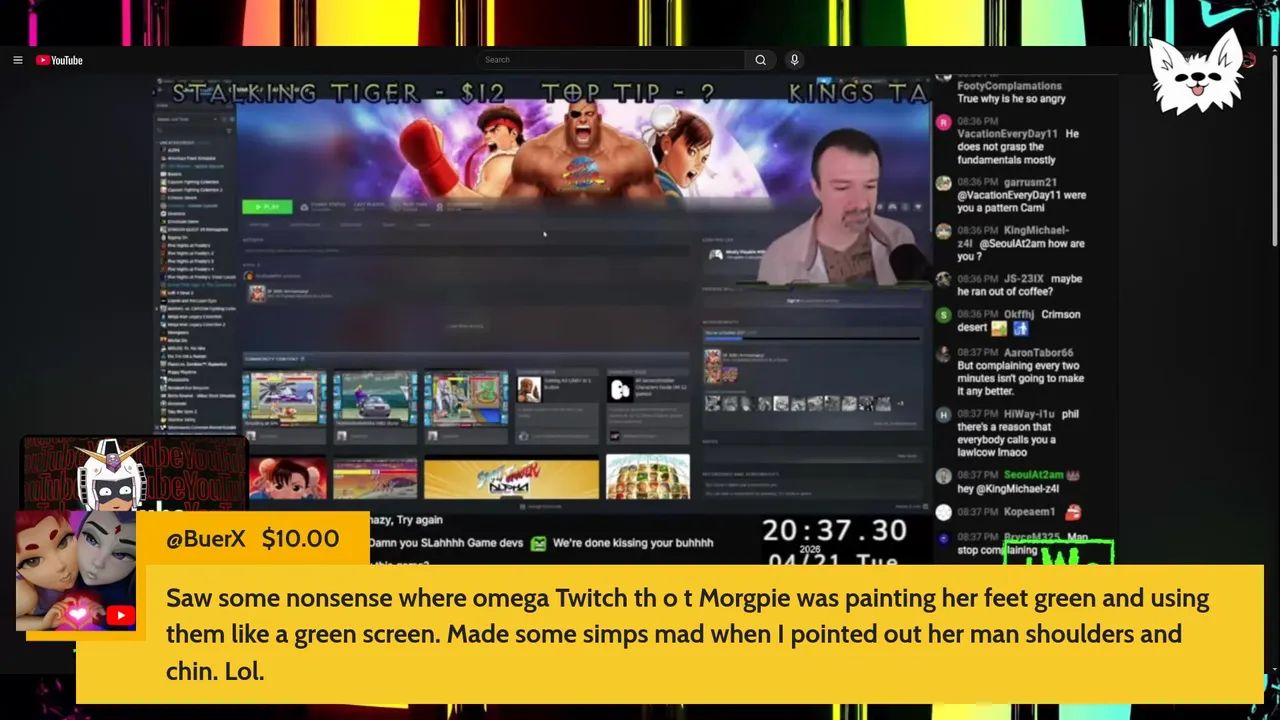Open FootyComplamations chat username
1280x720 pixels.
1009,86
